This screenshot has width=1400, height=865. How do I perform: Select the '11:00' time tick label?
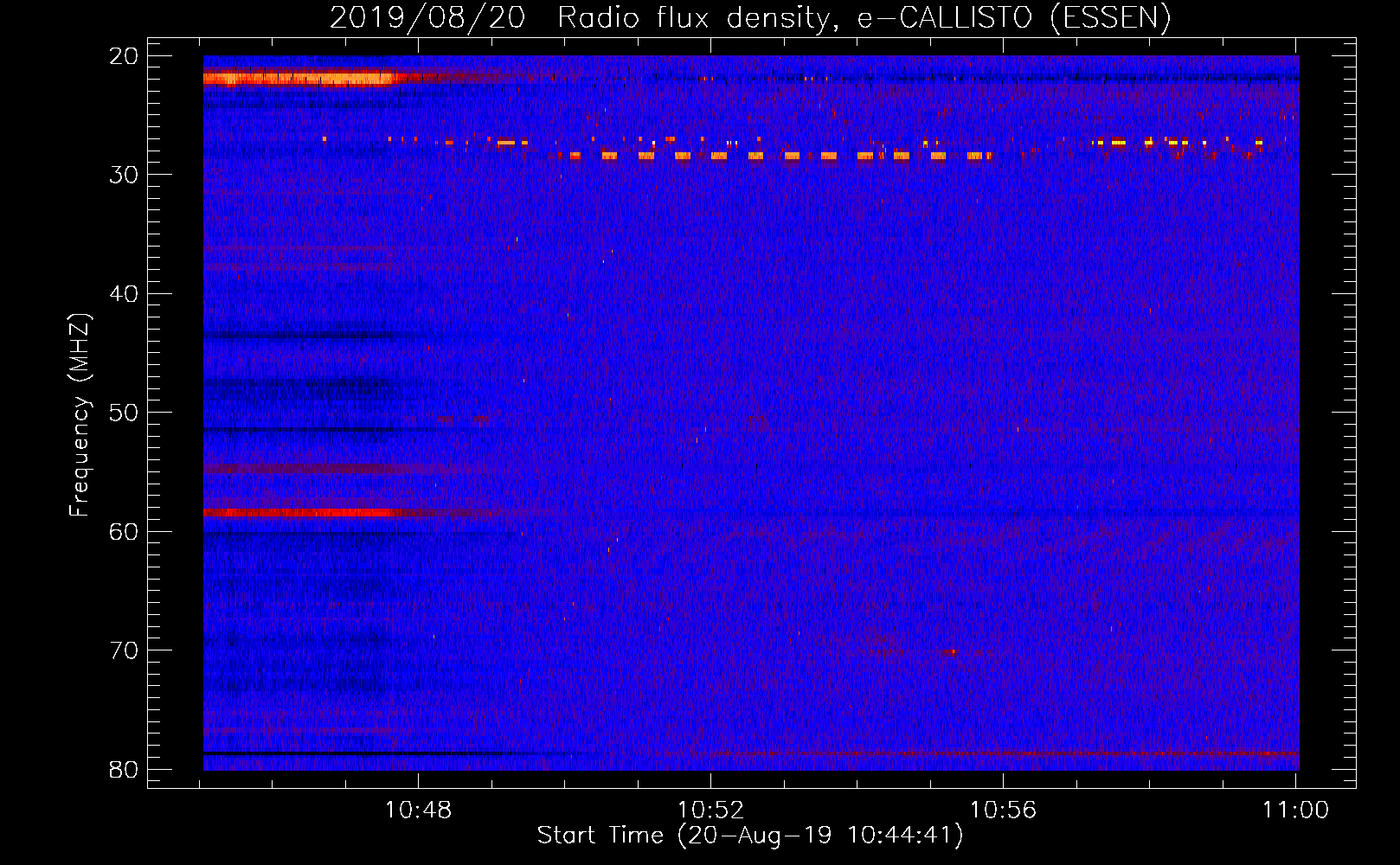[x=1295, y=811]
